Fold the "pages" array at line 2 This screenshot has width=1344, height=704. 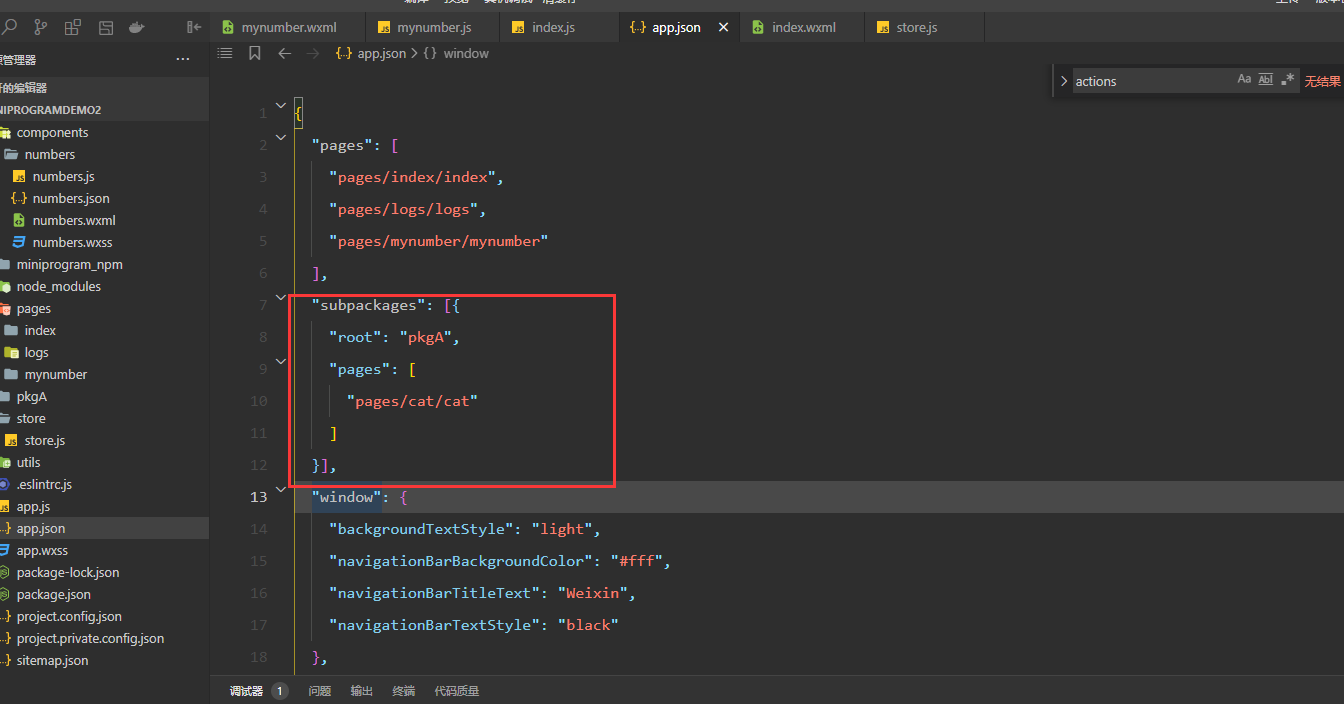click(281, 136)
